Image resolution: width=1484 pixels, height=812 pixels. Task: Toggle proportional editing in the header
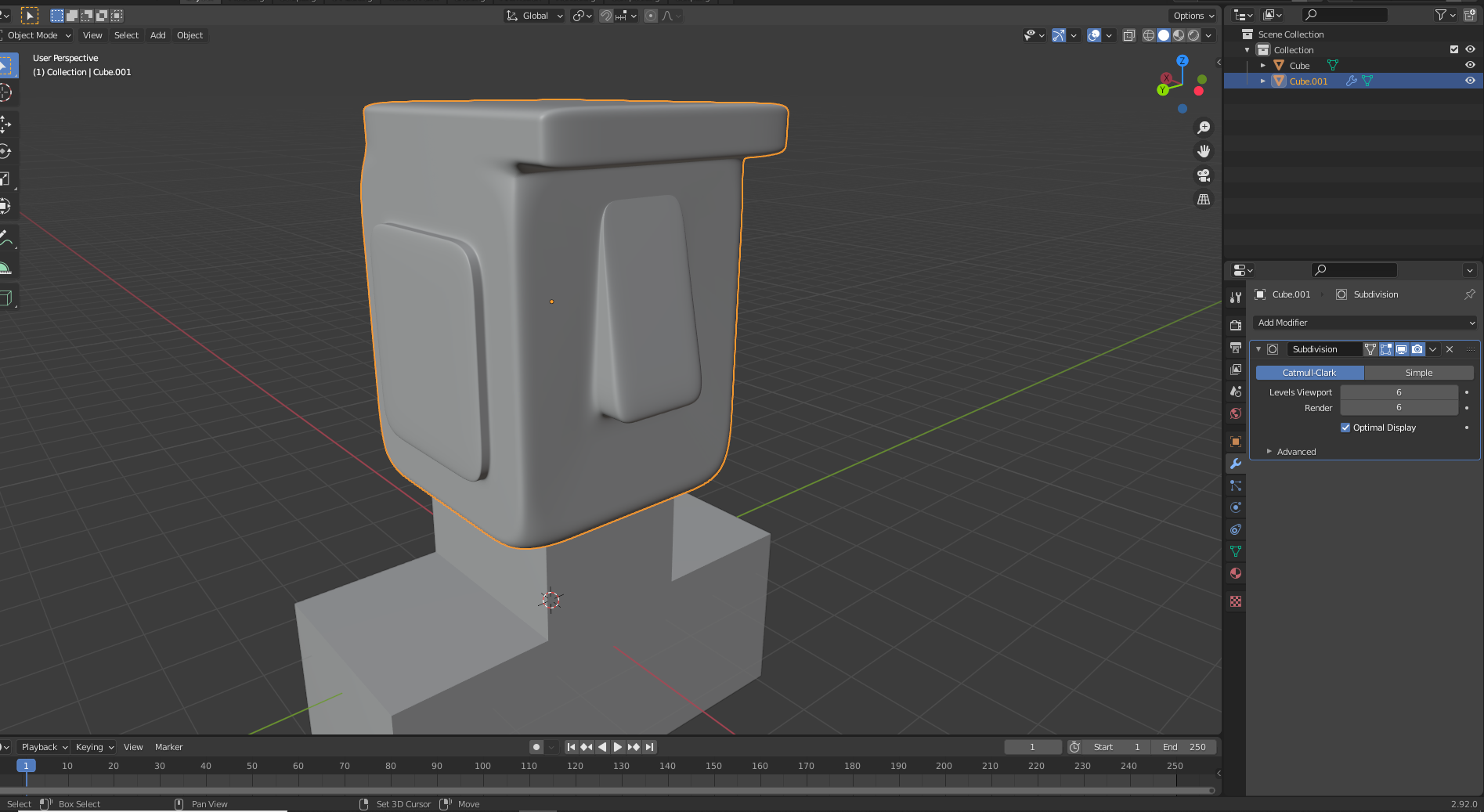pos(651,16)
